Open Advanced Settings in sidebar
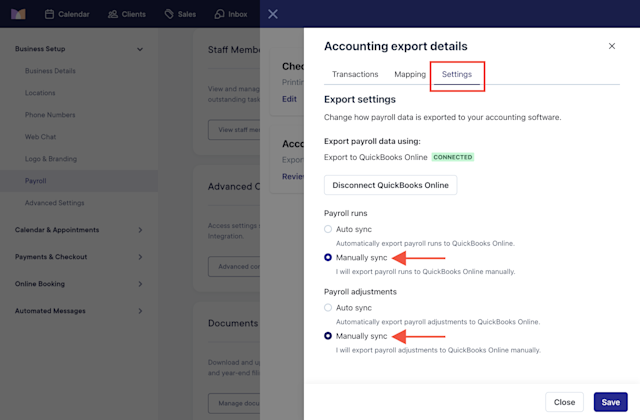 (55, 203)
